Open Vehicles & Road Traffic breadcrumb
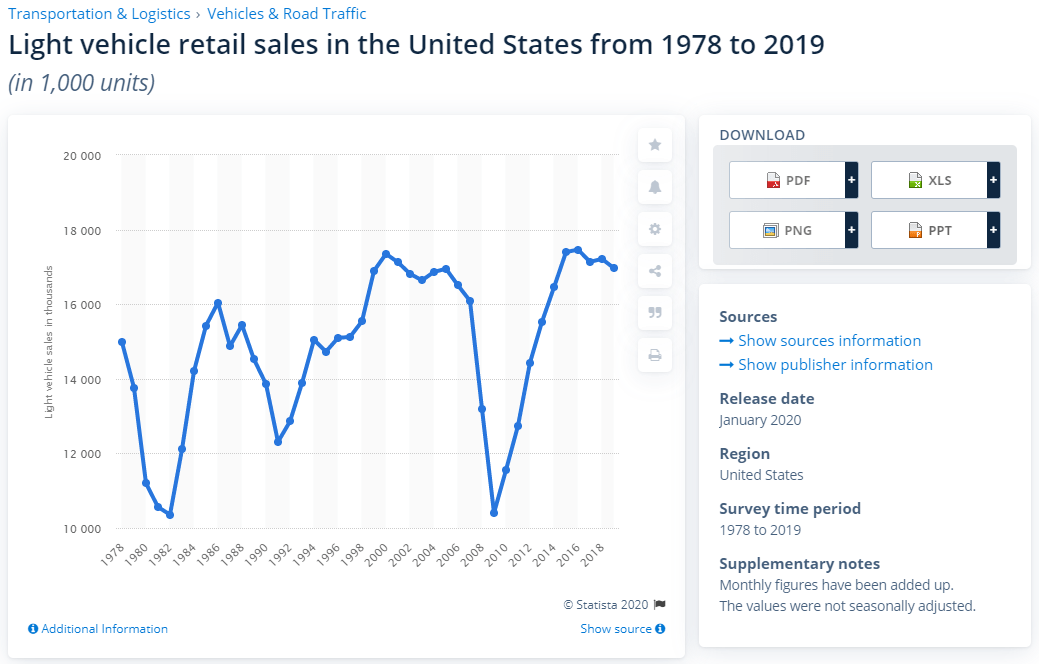 pyautogui.click(x=286, y=14)
